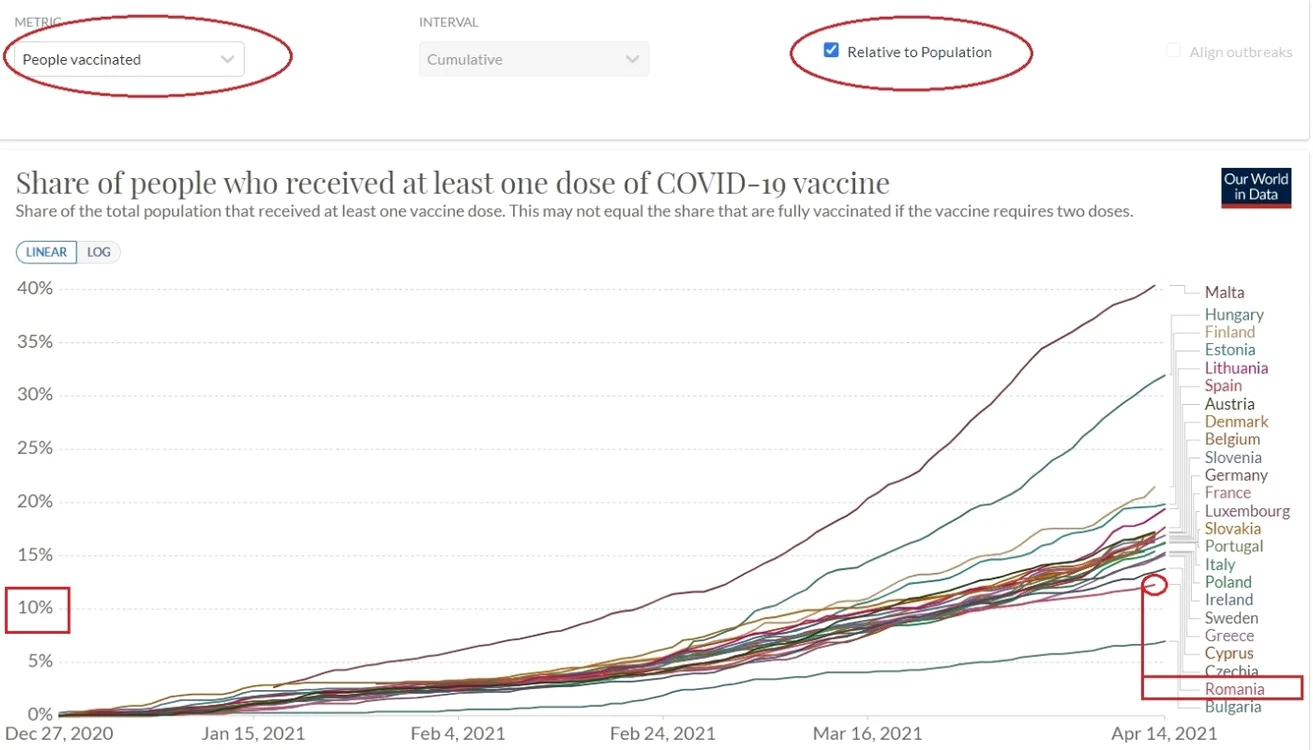1313x750 pixels.
Task: Expand the Cumulative interval dropdown
Action: coord(534,59)
